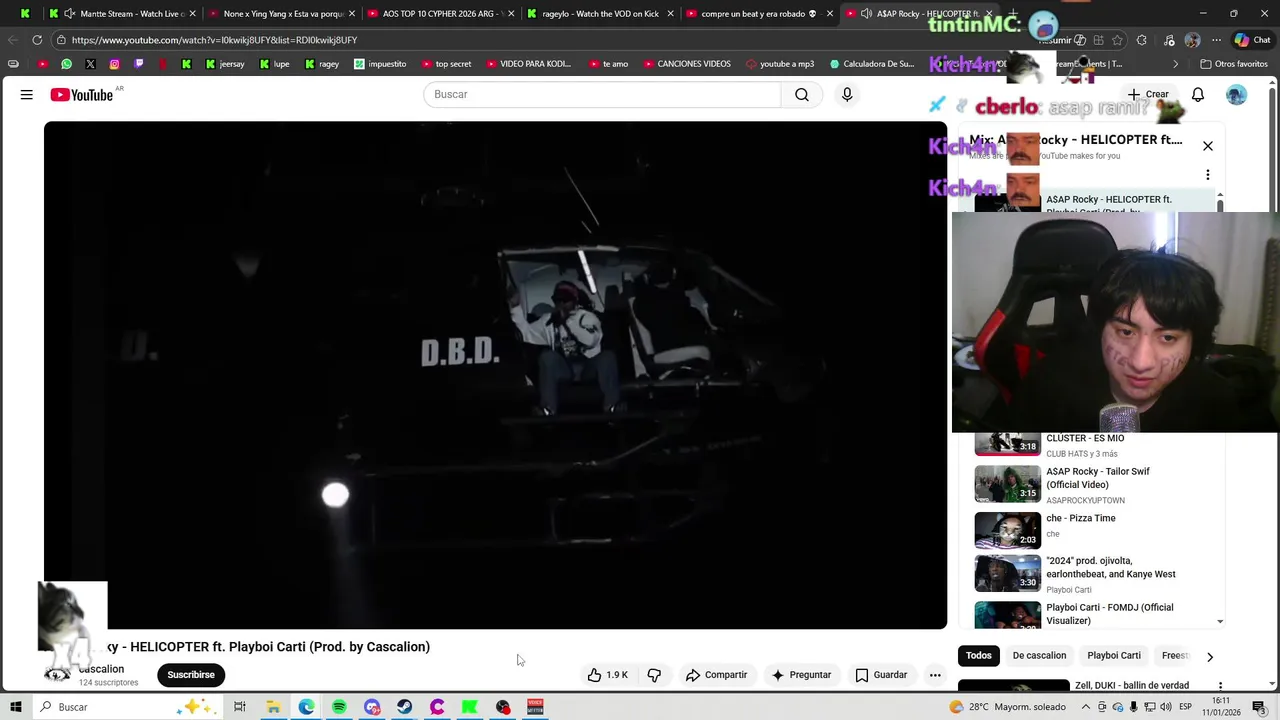Select the Todos filter chip

point(979,656)
